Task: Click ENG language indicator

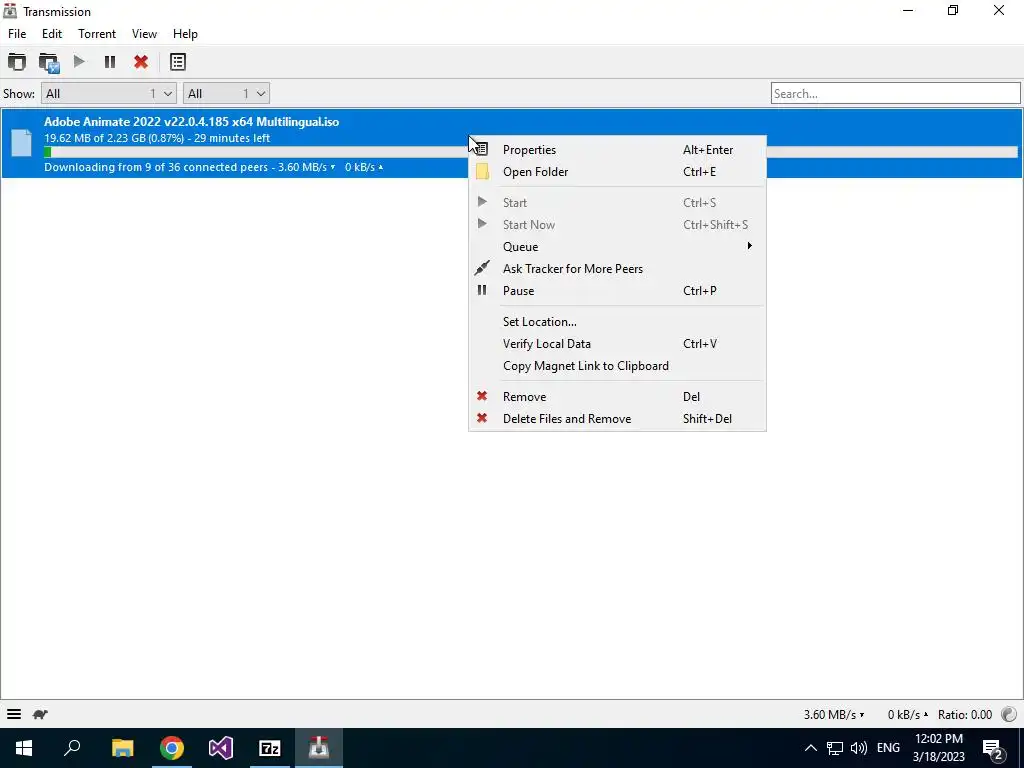Action: [x=888, y=748]
